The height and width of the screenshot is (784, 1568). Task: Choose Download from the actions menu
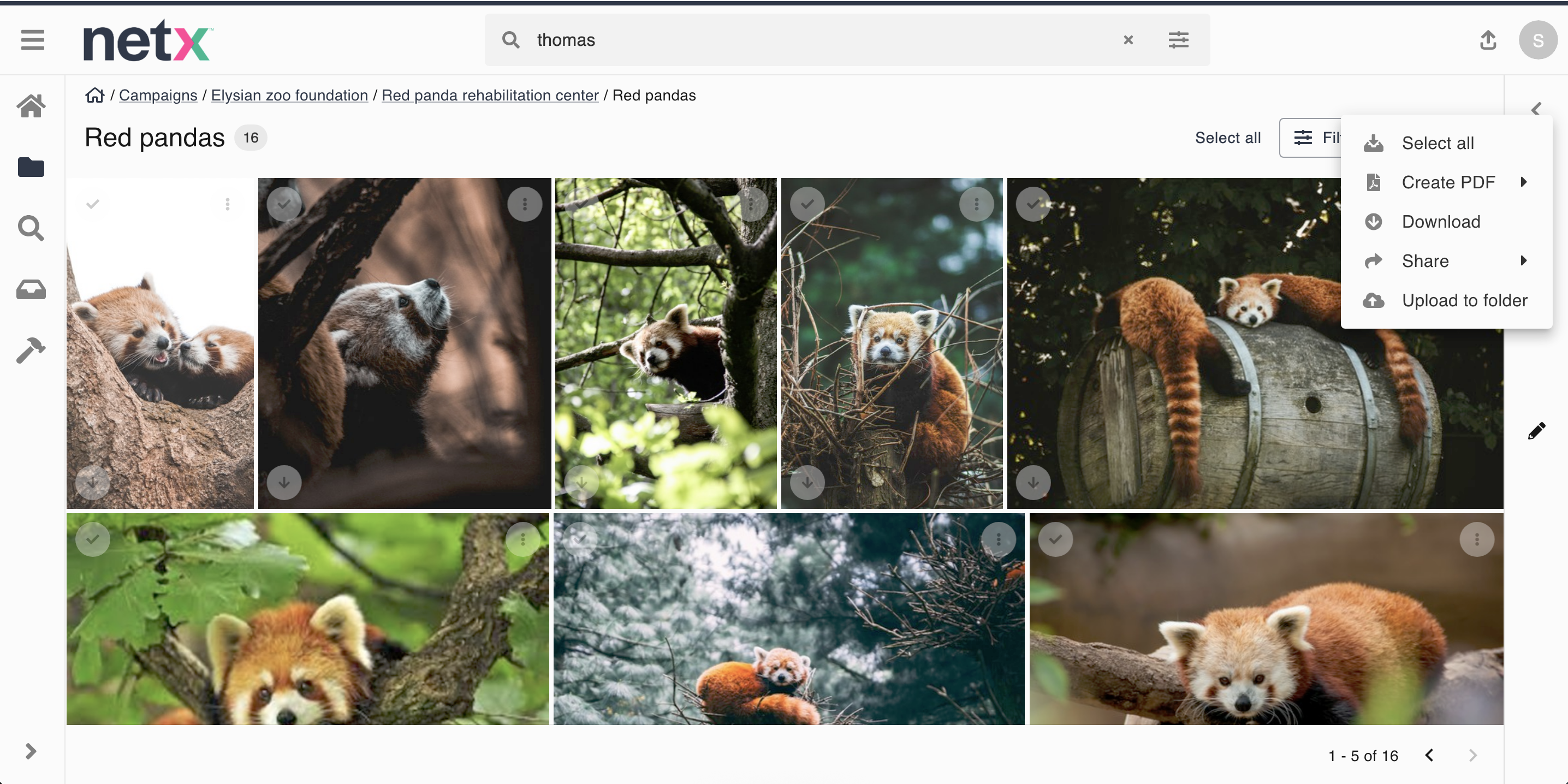coord(1440,222)
